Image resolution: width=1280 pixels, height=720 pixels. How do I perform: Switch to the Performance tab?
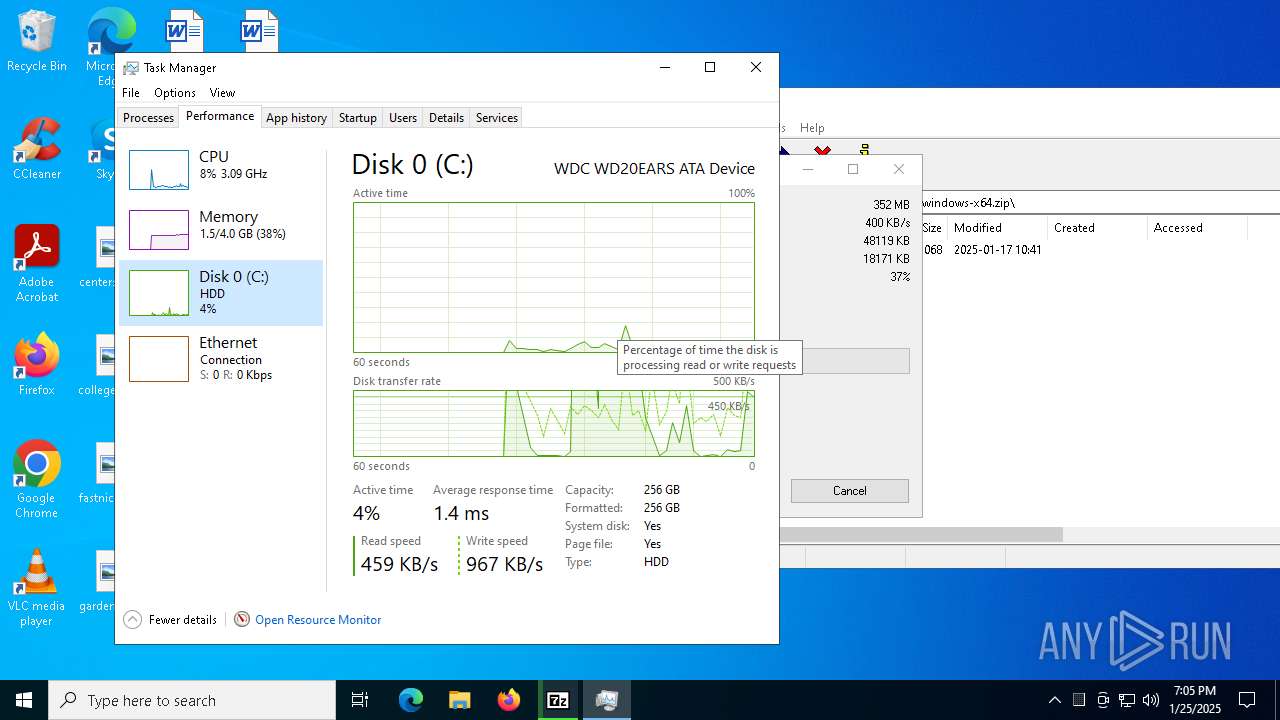(x=220, y=116)
